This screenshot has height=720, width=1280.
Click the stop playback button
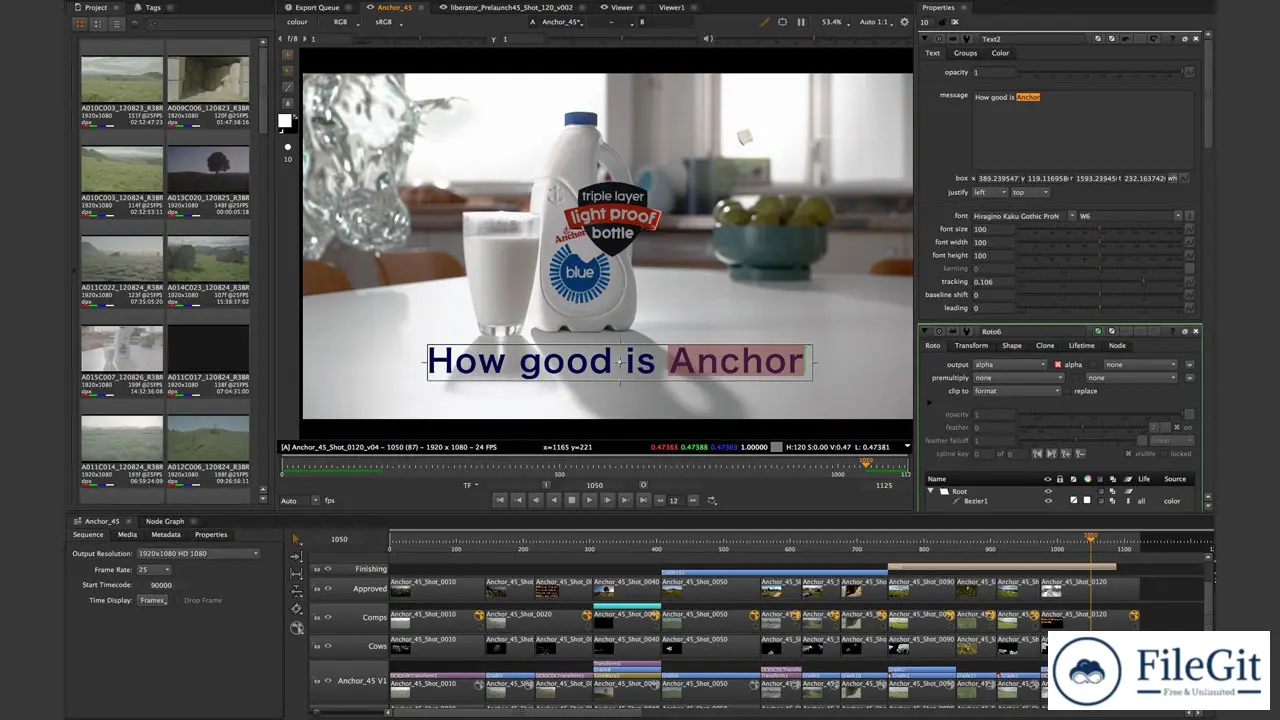572,500
